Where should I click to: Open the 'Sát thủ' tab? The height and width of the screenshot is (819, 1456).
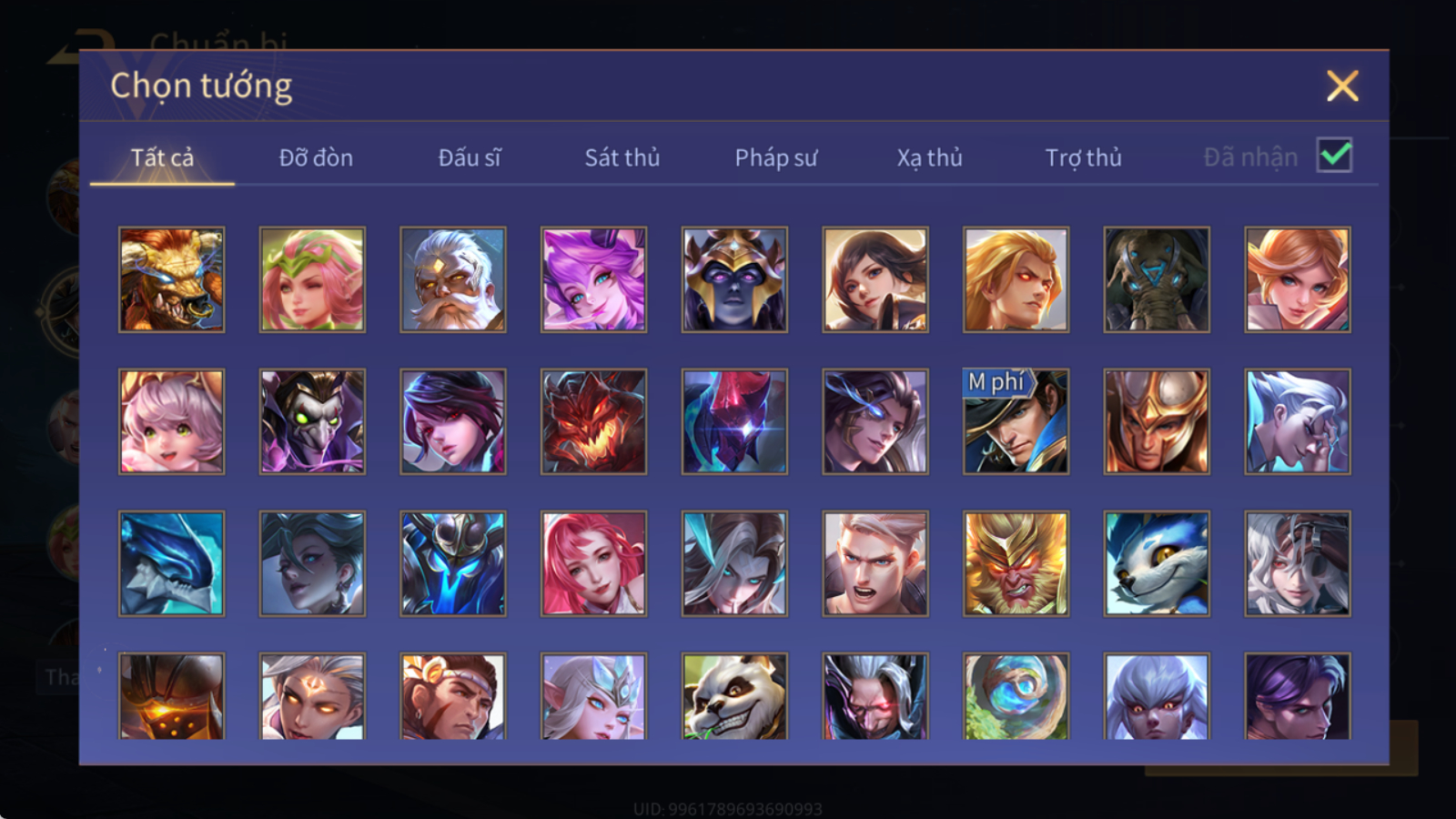pos(622,157)
